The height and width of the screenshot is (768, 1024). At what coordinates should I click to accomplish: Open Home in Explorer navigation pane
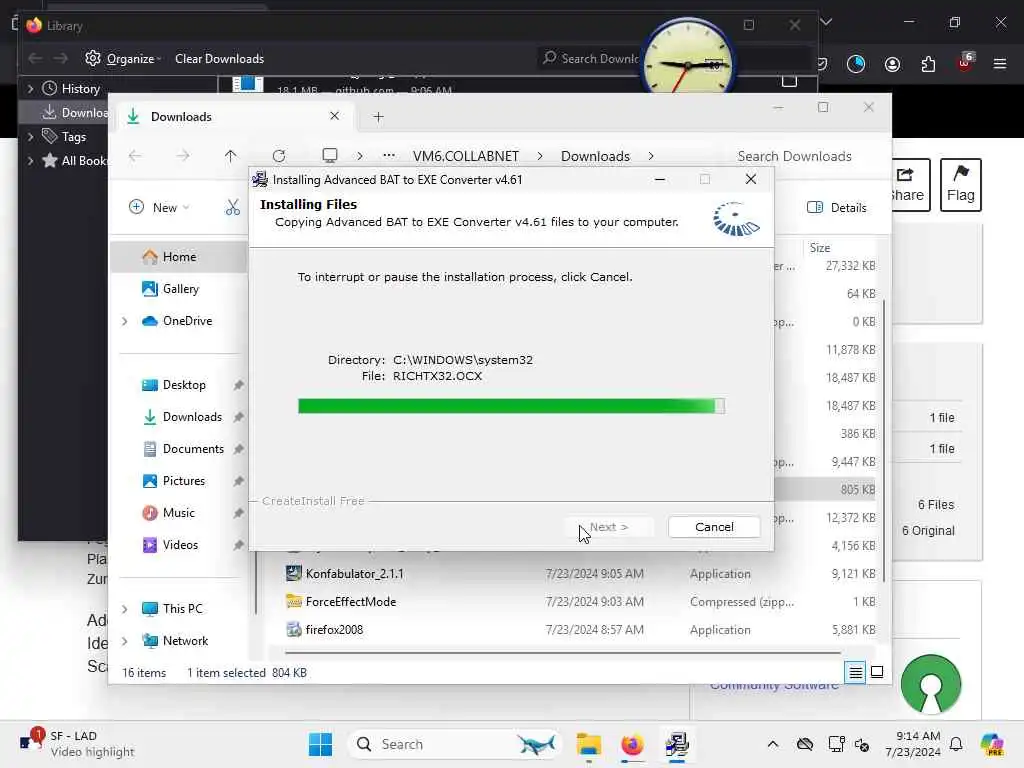(179, 257)
